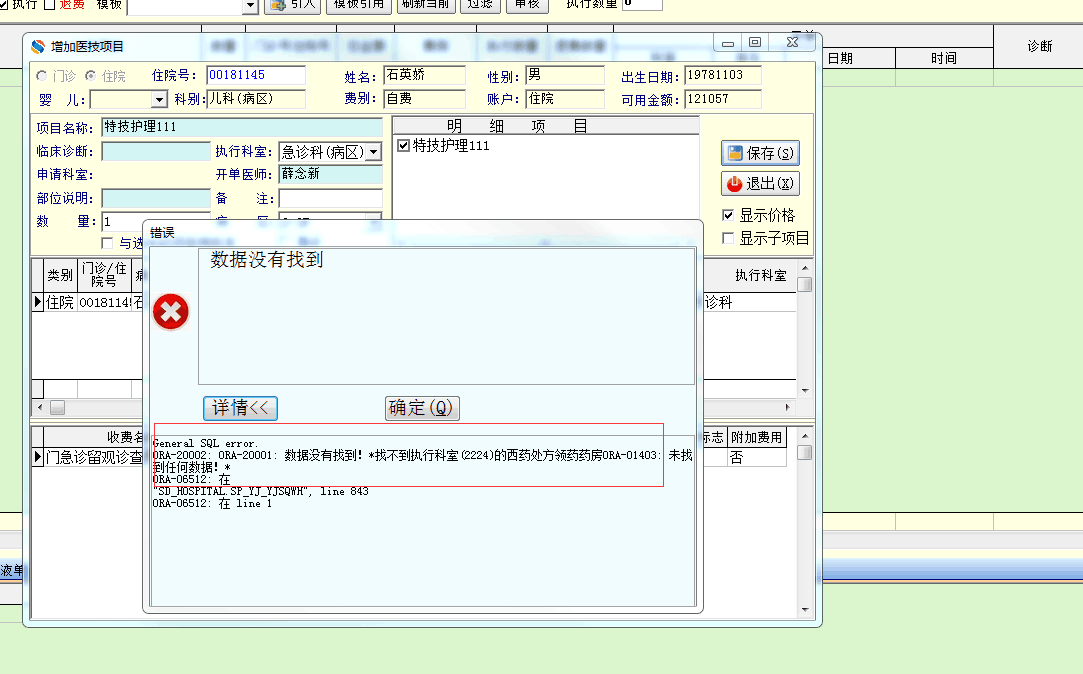Viewport: 1083px width, 674px height.
Task: Open the 执行科室 dropdown arrow
Action: pos(374,152)
